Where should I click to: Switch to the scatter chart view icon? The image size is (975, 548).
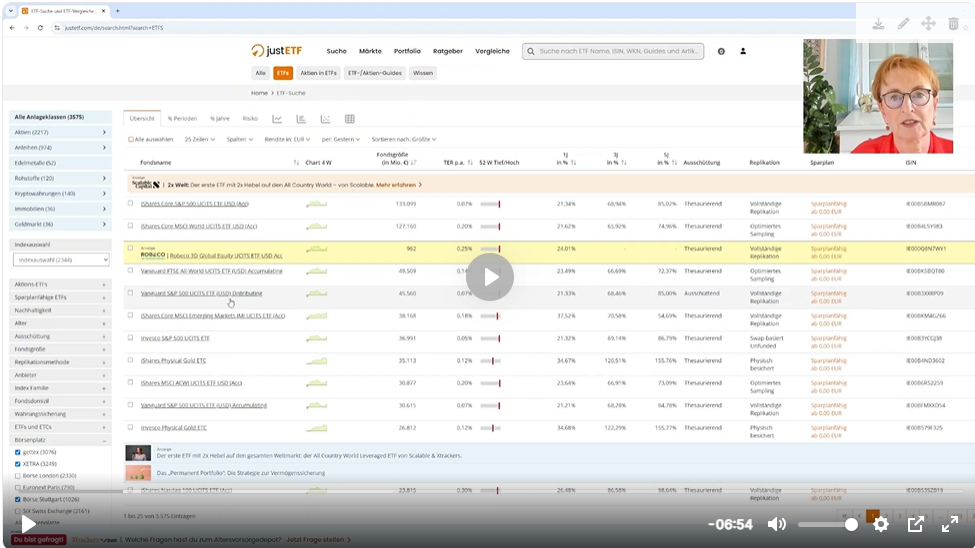click(325, 119)
